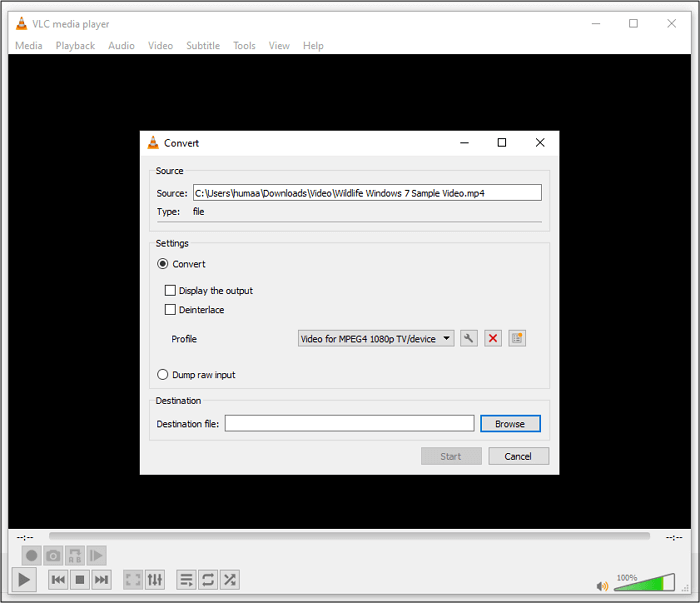
Task: Stop playback with the Stop button
Action: 80,580
